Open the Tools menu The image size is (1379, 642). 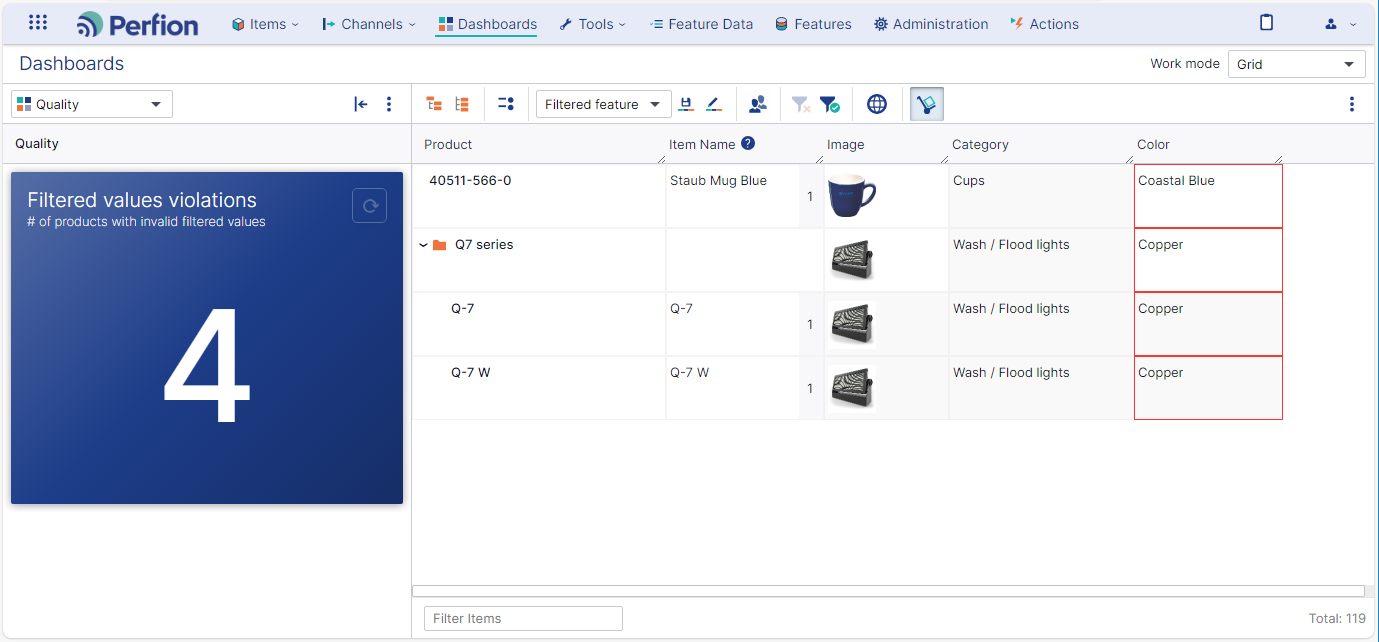(x=593, y=24)
